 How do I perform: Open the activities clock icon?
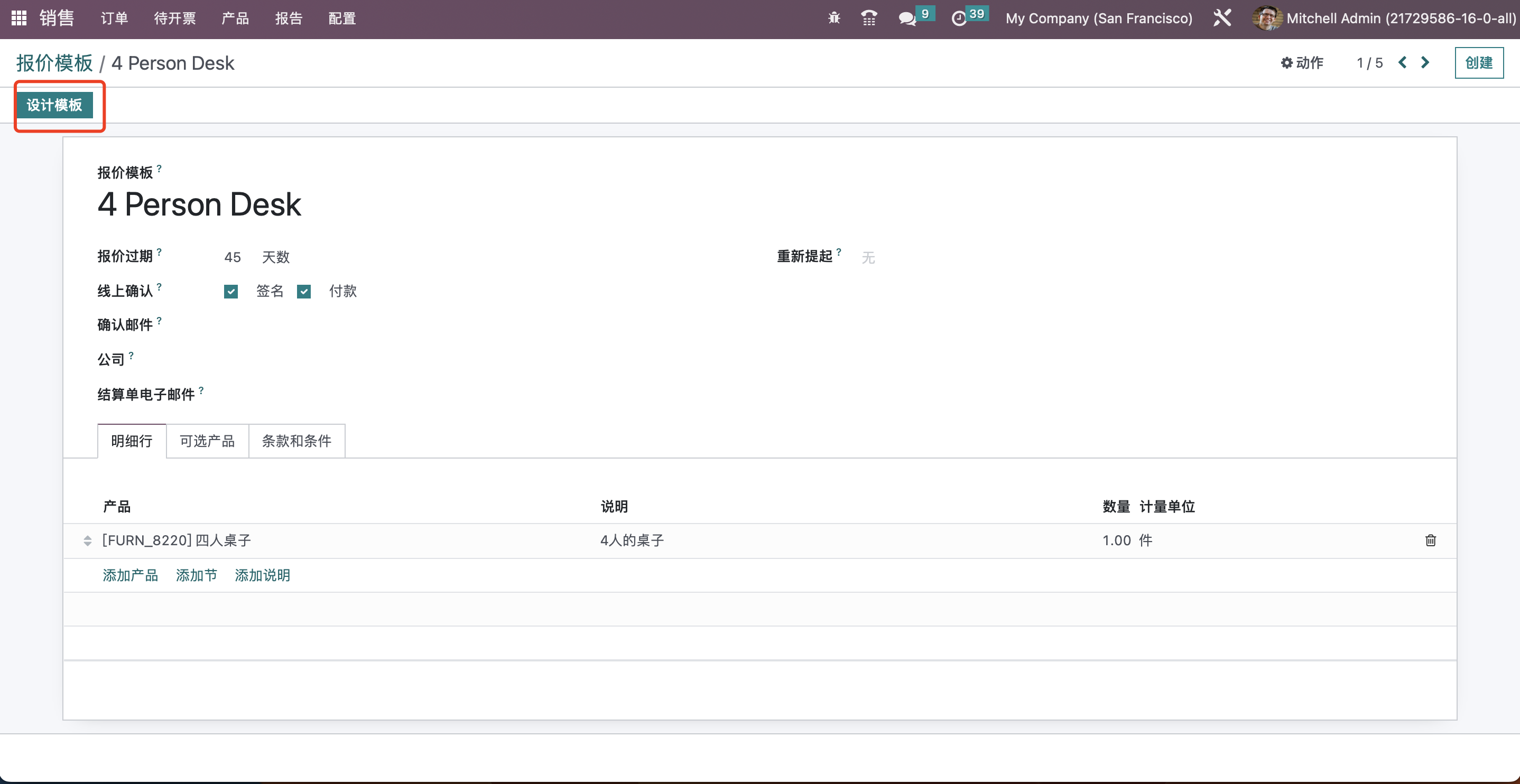[x=959, y=19]
